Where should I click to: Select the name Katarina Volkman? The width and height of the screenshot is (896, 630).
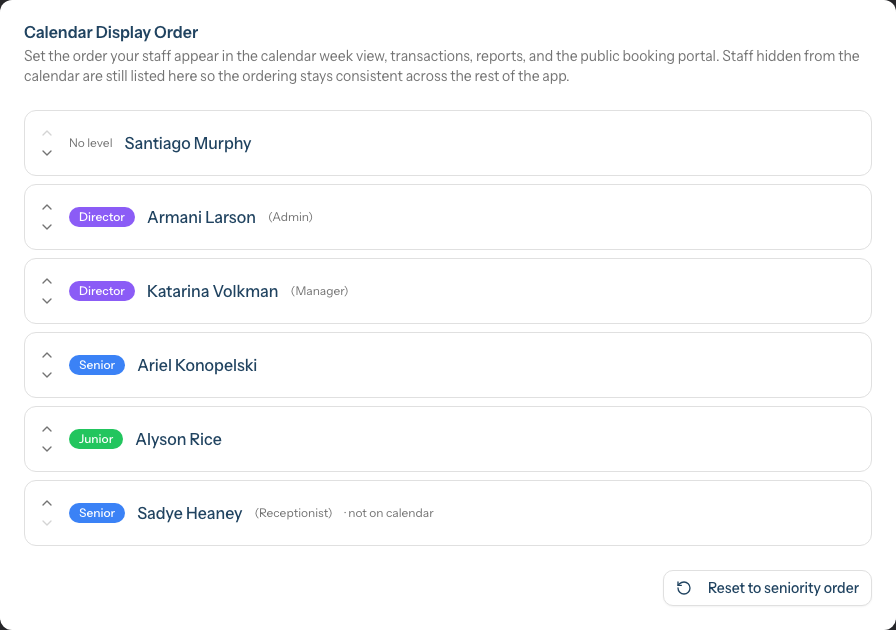point(213,291)
